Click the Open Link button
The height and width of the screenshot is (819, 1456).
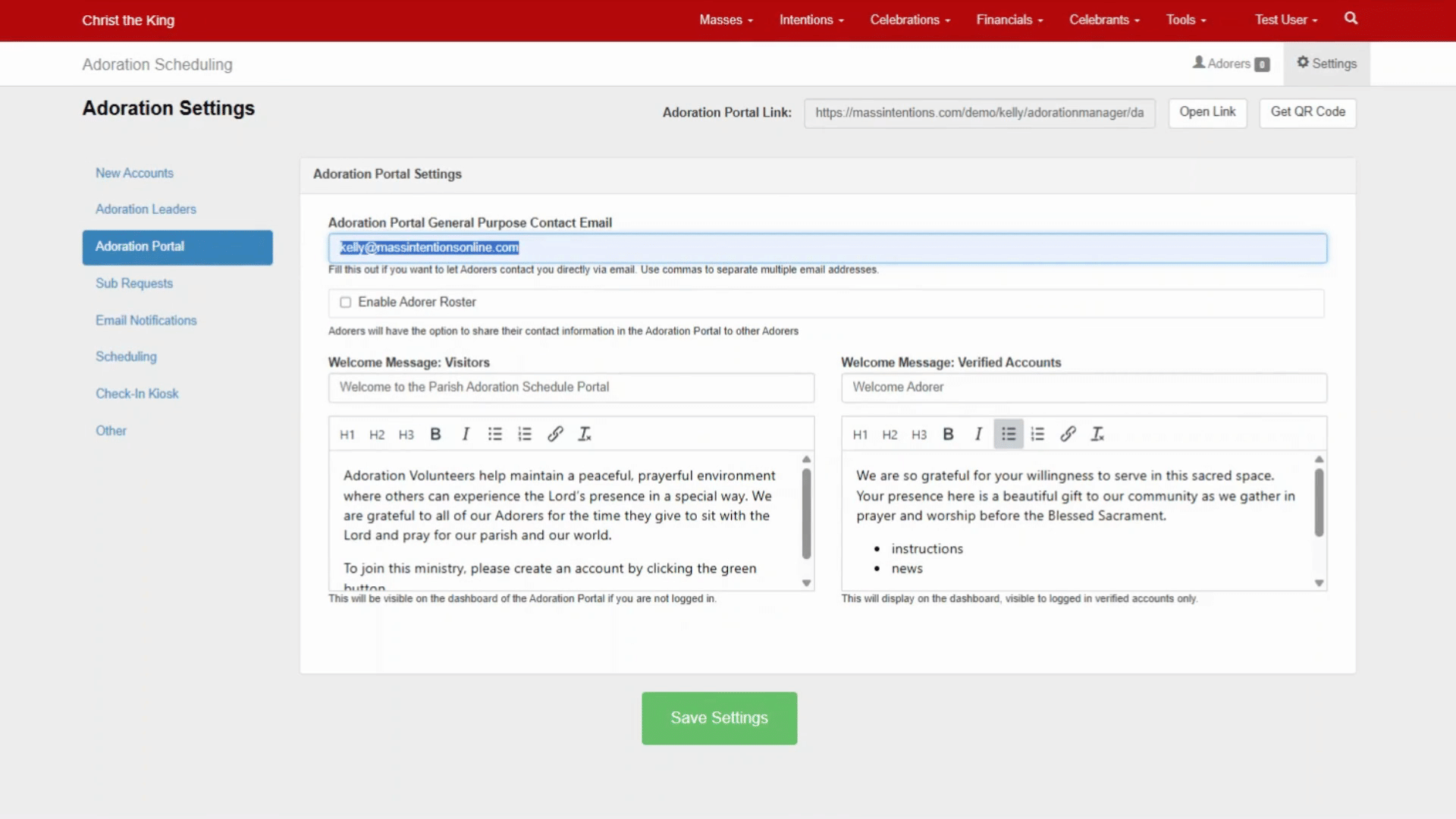pos(1207,113)
